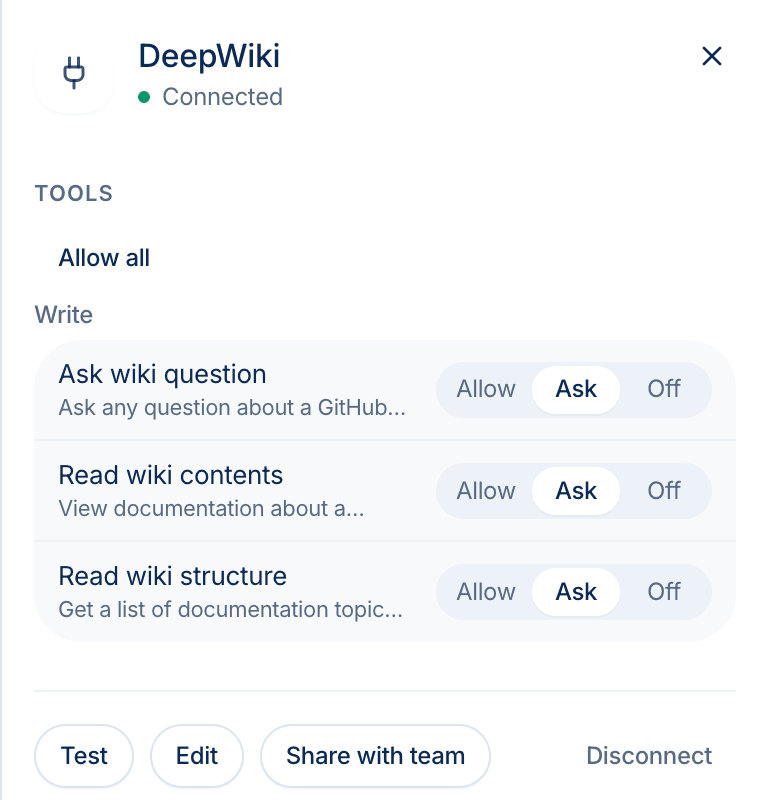The height and width of the screenshot is (800, 768).
Task: Select the Read wiki structure tool title
Action: coord(172,576)
